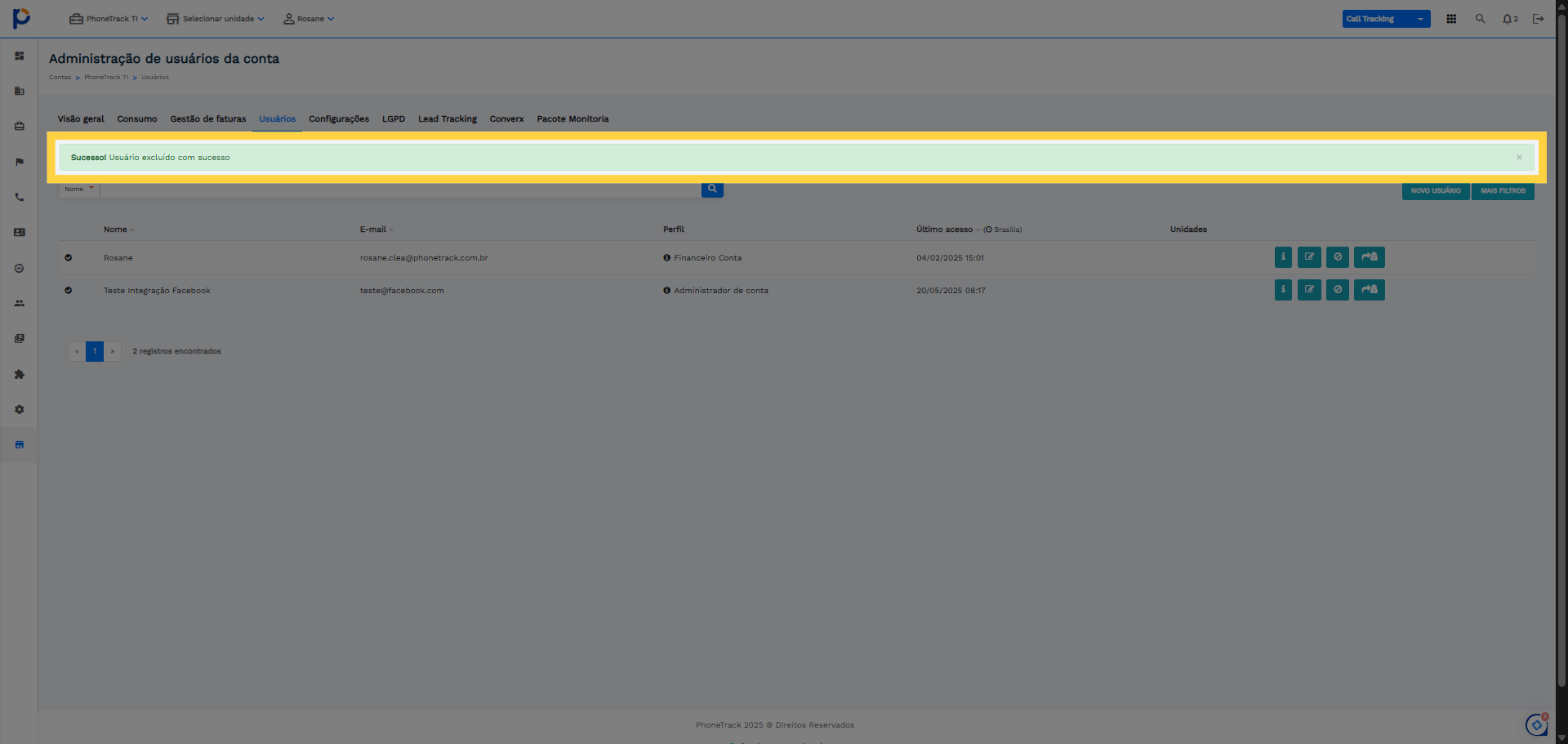Open the Selecionar unidade dropdown
1568x744 pixels.
tap(216, 19)
